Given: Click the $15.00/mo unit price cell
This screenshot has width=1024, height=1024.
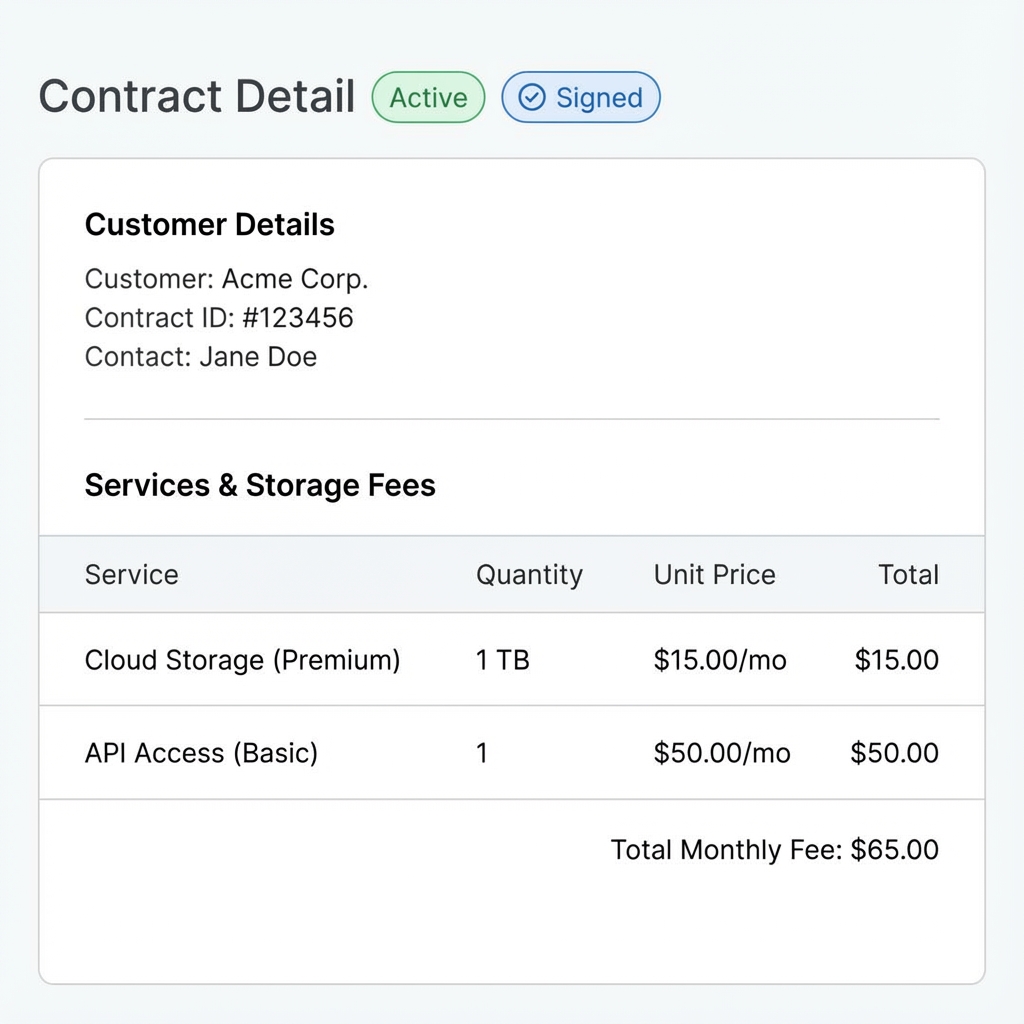Looking at the screenshot, I should tap(720, 660).
